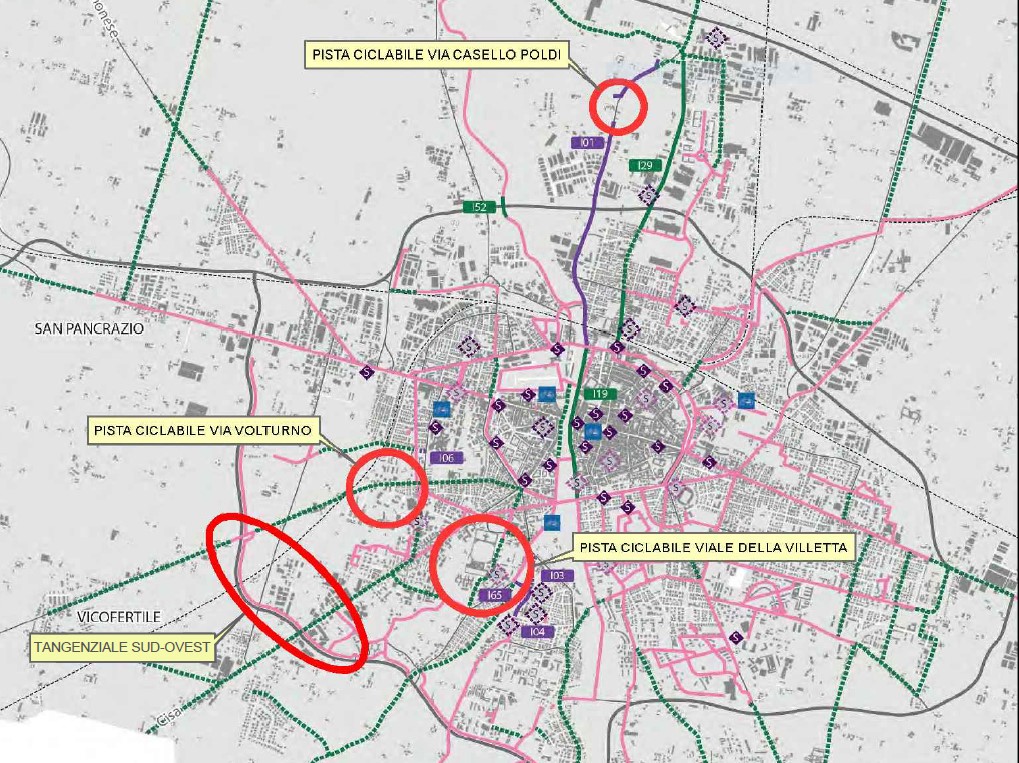Select the green I19 route marker
The image size is (1019, 763).
(600, 394)
